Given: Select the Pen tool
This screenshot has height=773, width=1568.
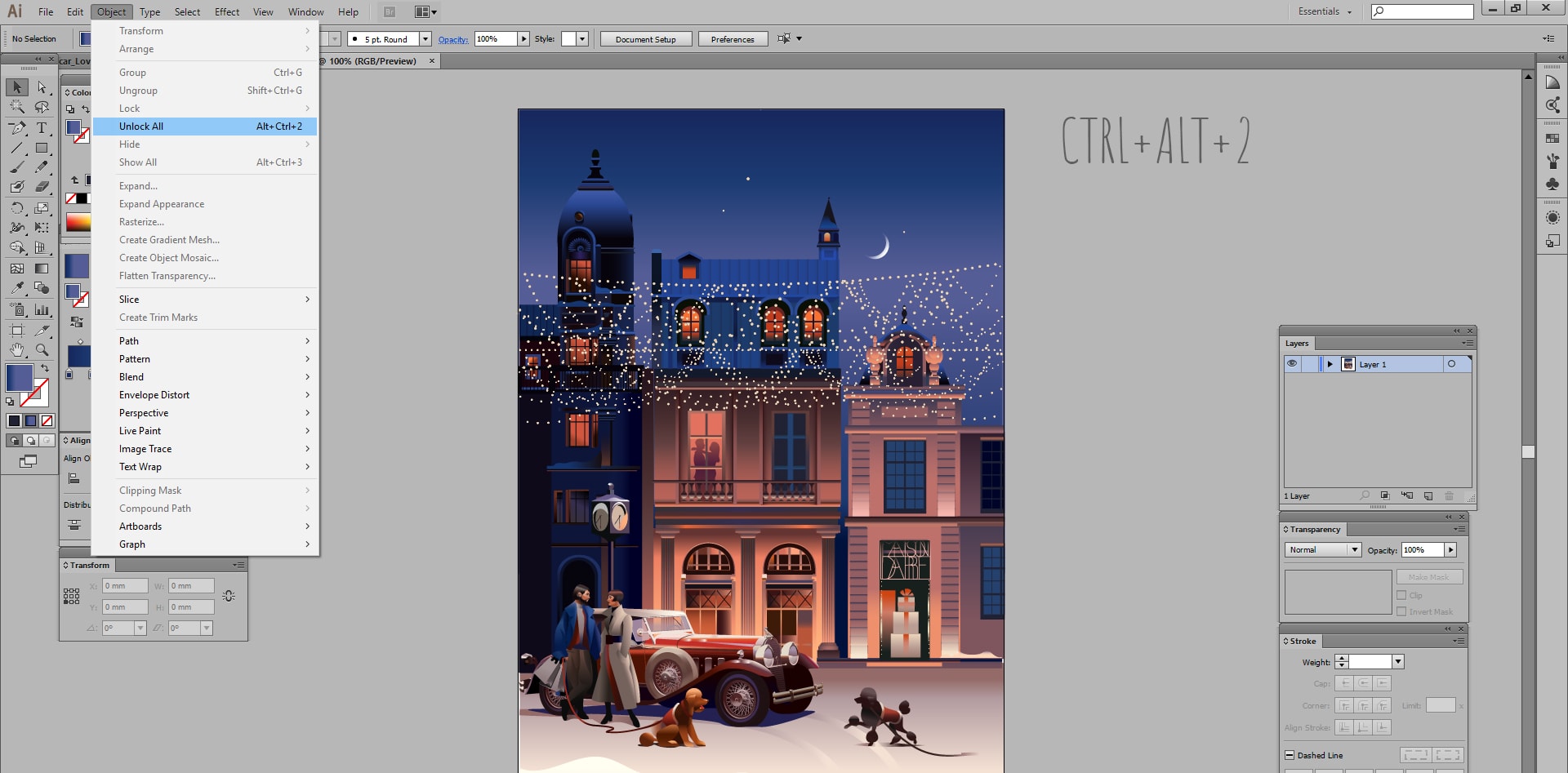Looking at the screenshot, I should tap(16, 128).
